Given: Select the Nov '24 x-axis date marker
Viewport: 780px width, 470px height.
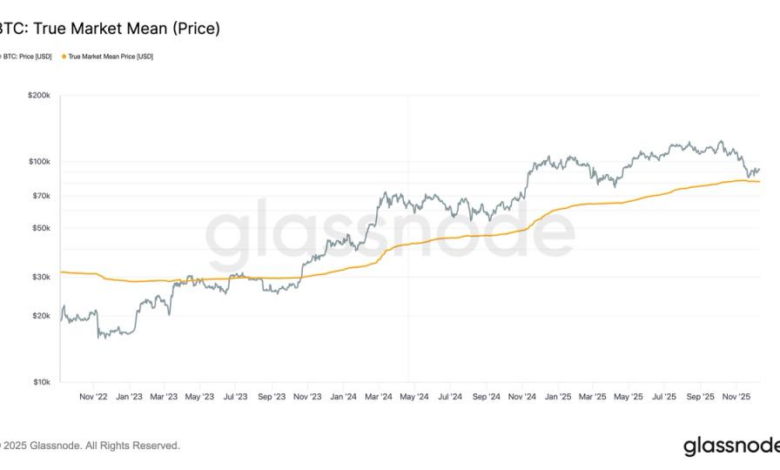Looking at the screenshot, I should 521,396.
